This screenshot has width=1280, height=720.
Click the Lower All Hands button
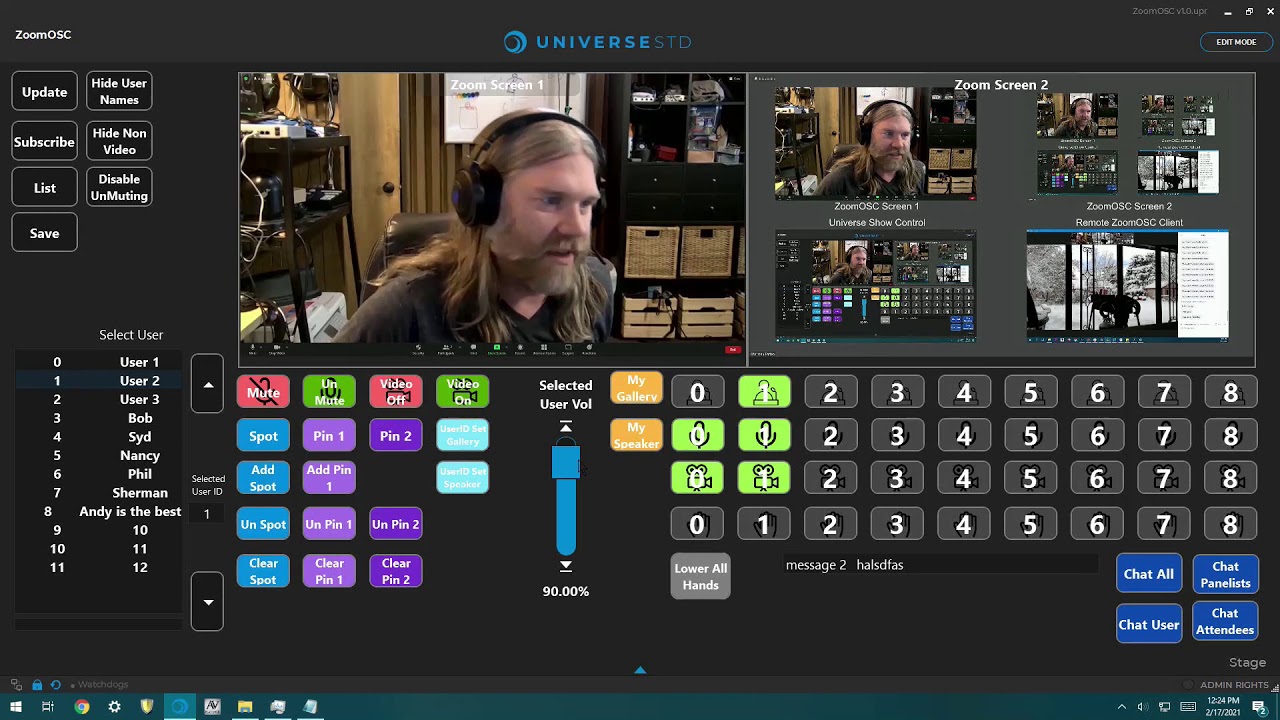(x=700, y=577)
